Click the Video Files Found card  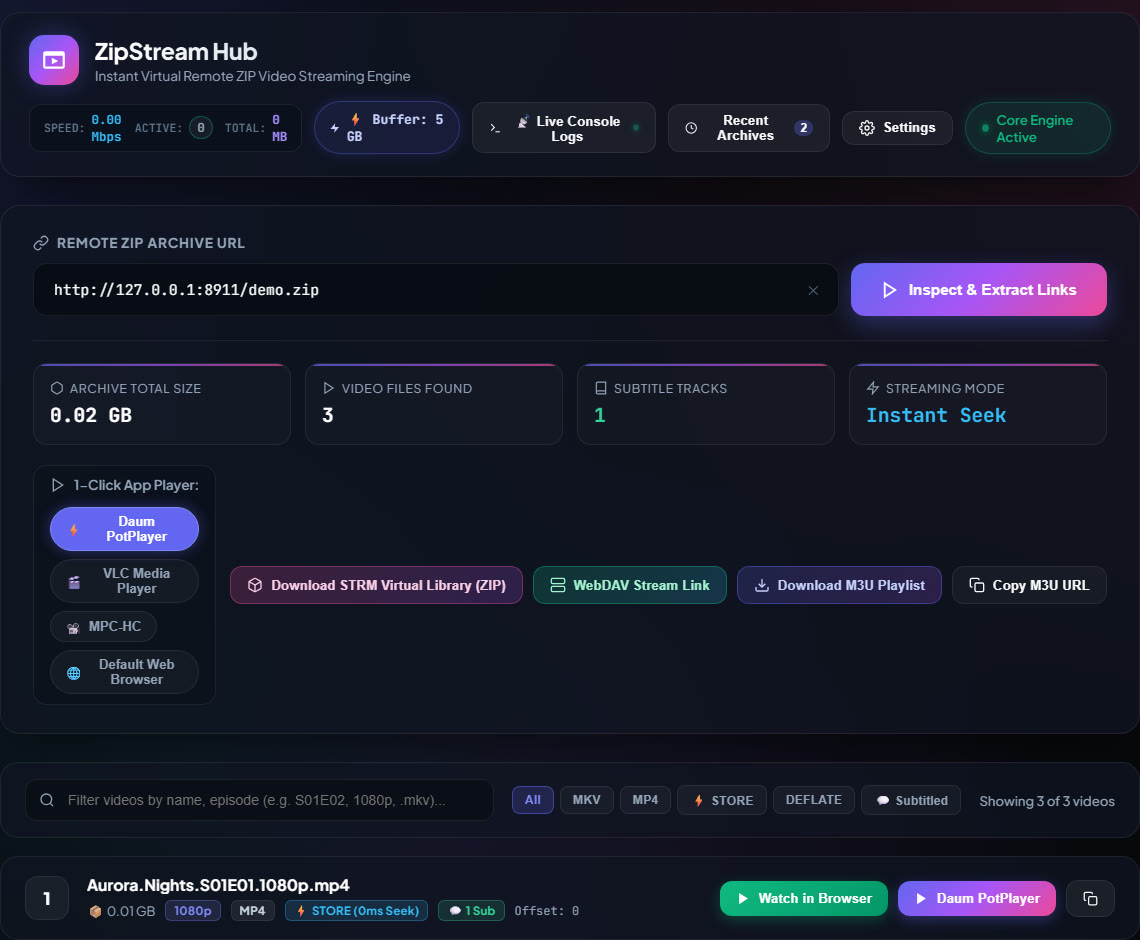(x=433, y=404)
